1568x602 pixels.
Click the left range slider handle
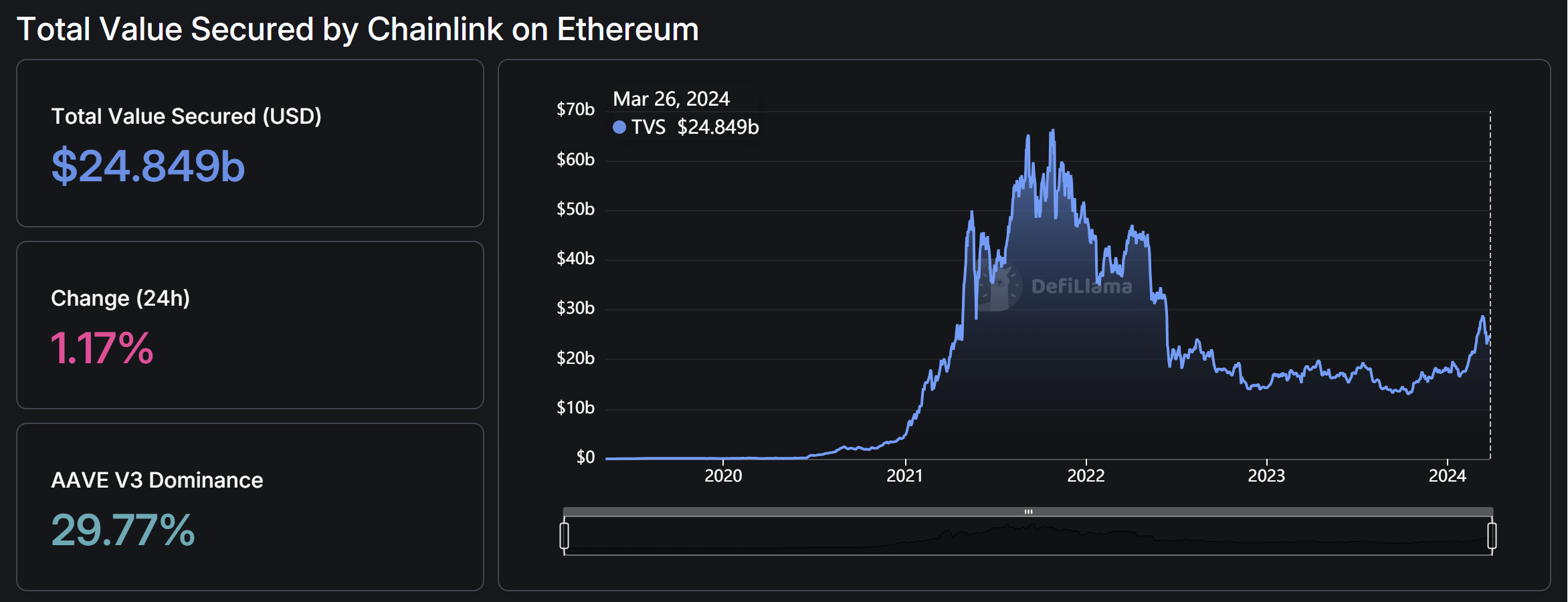pos(565,536)
